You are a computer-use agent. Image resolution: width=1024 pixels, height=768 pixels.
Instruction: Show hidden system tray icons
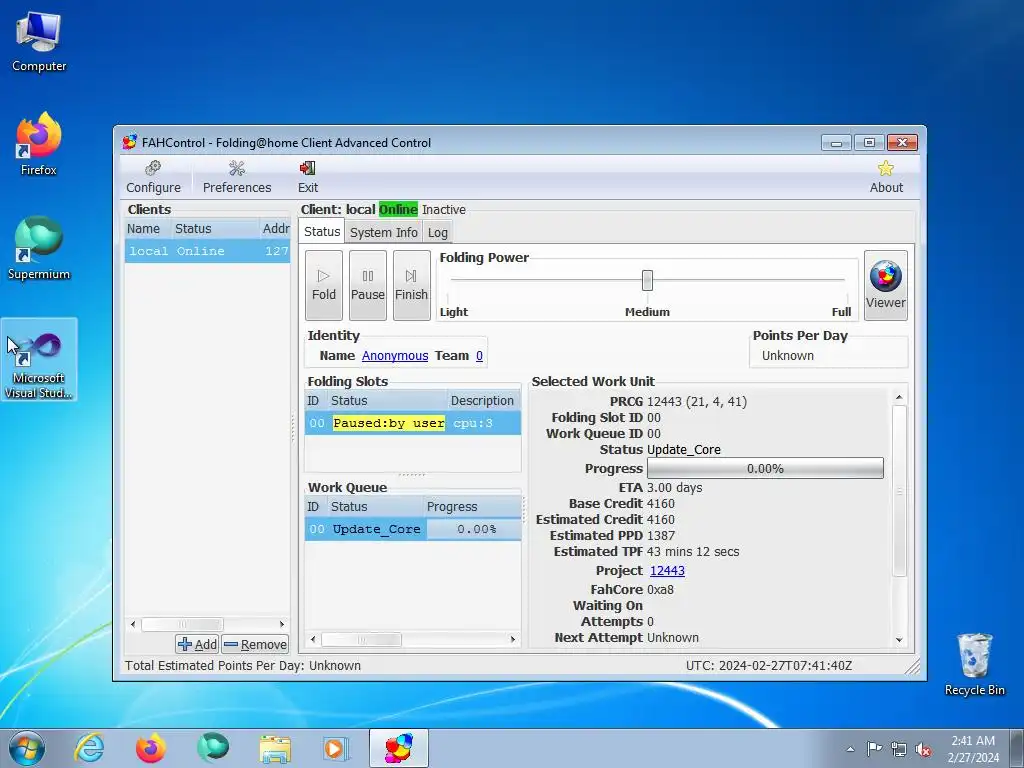point(850,749)
